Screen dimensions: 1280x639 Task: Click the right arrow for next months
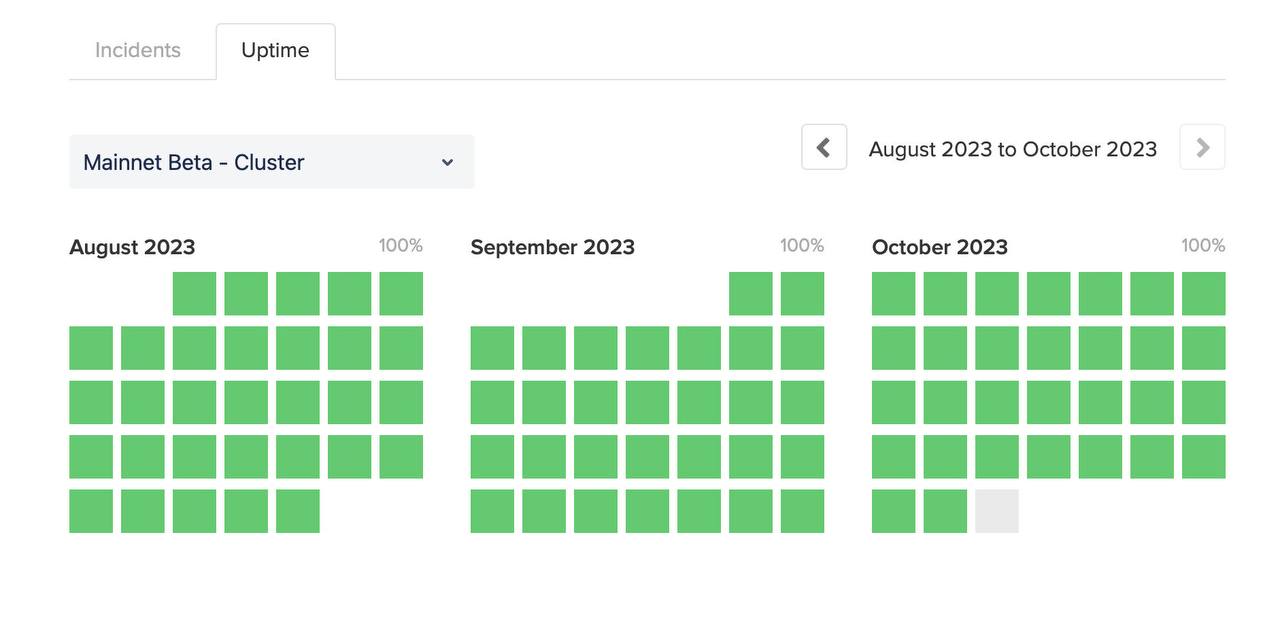point(1202,148)
